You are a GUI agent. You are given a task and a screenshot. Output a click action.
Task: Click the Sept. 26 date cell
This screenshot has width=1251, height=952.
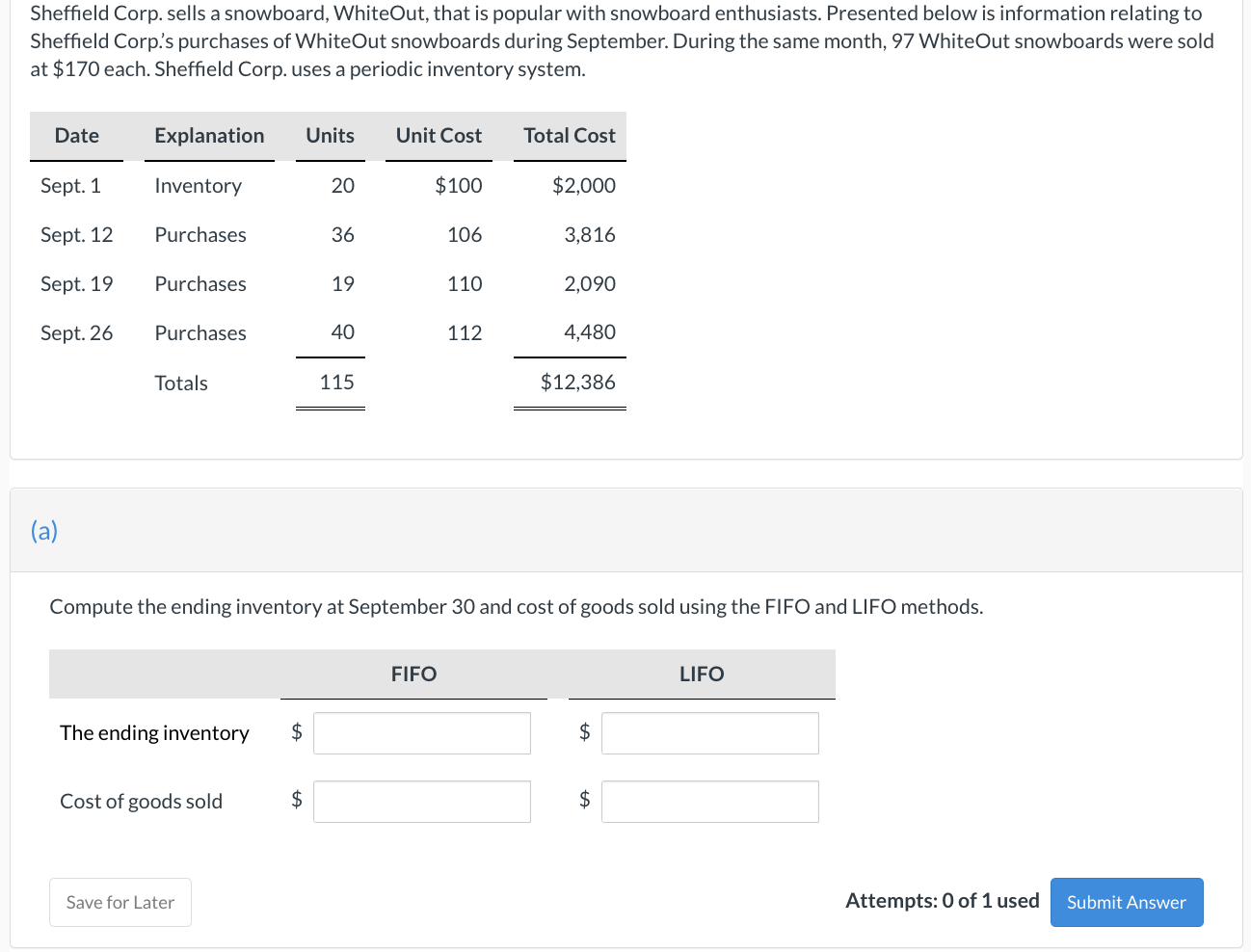(76, 332)
